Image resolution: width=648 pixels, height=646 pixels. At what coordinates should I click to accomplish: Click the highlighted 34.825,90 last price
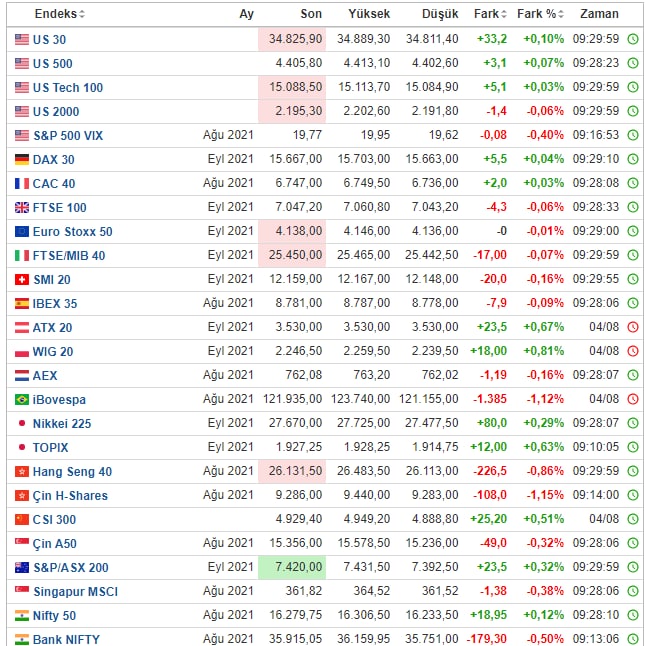295,39
